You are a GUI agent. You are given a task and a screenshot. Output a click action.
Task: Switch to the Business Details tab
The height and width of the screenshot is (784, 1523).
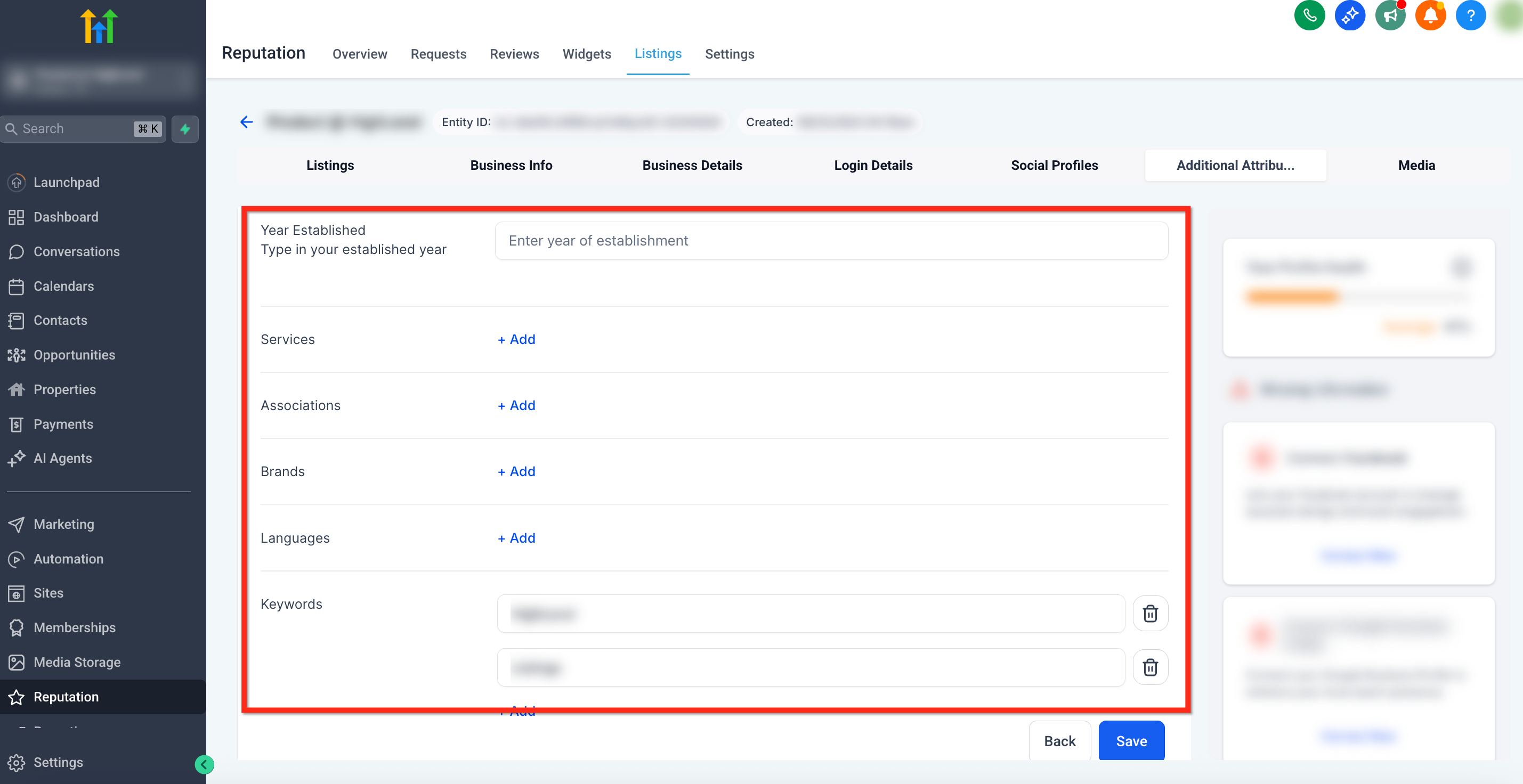tap(692, 166)
